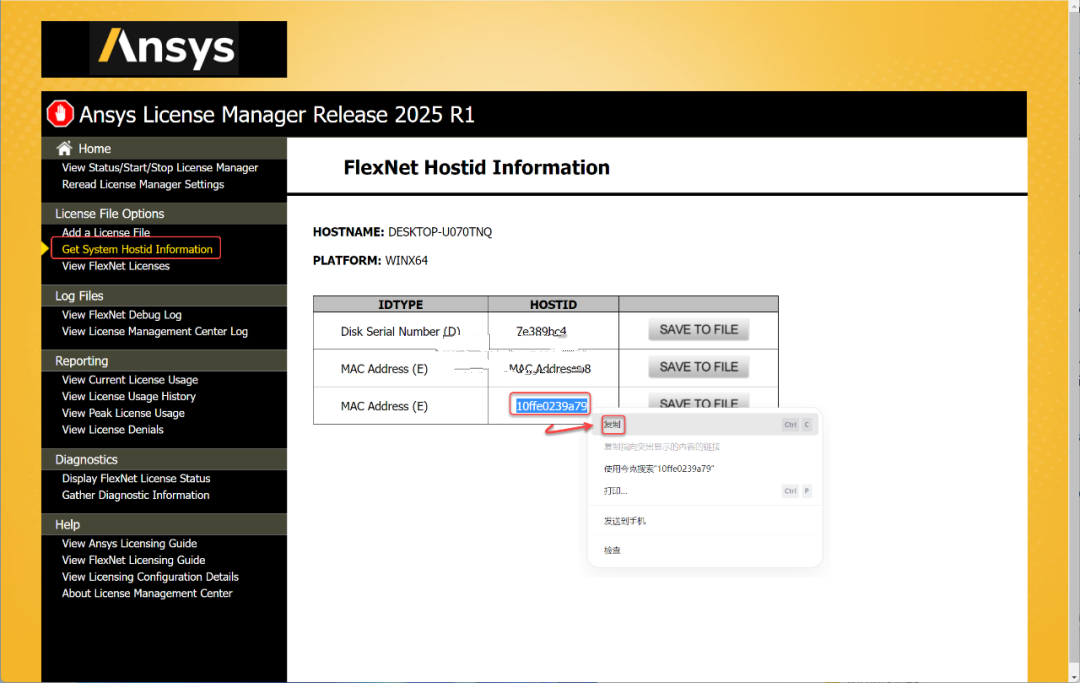The height and width of the screenshot is (683, 1080).
Task: Click SAVE TO FILE for first MAC Address
Action: tap(698, 367)
